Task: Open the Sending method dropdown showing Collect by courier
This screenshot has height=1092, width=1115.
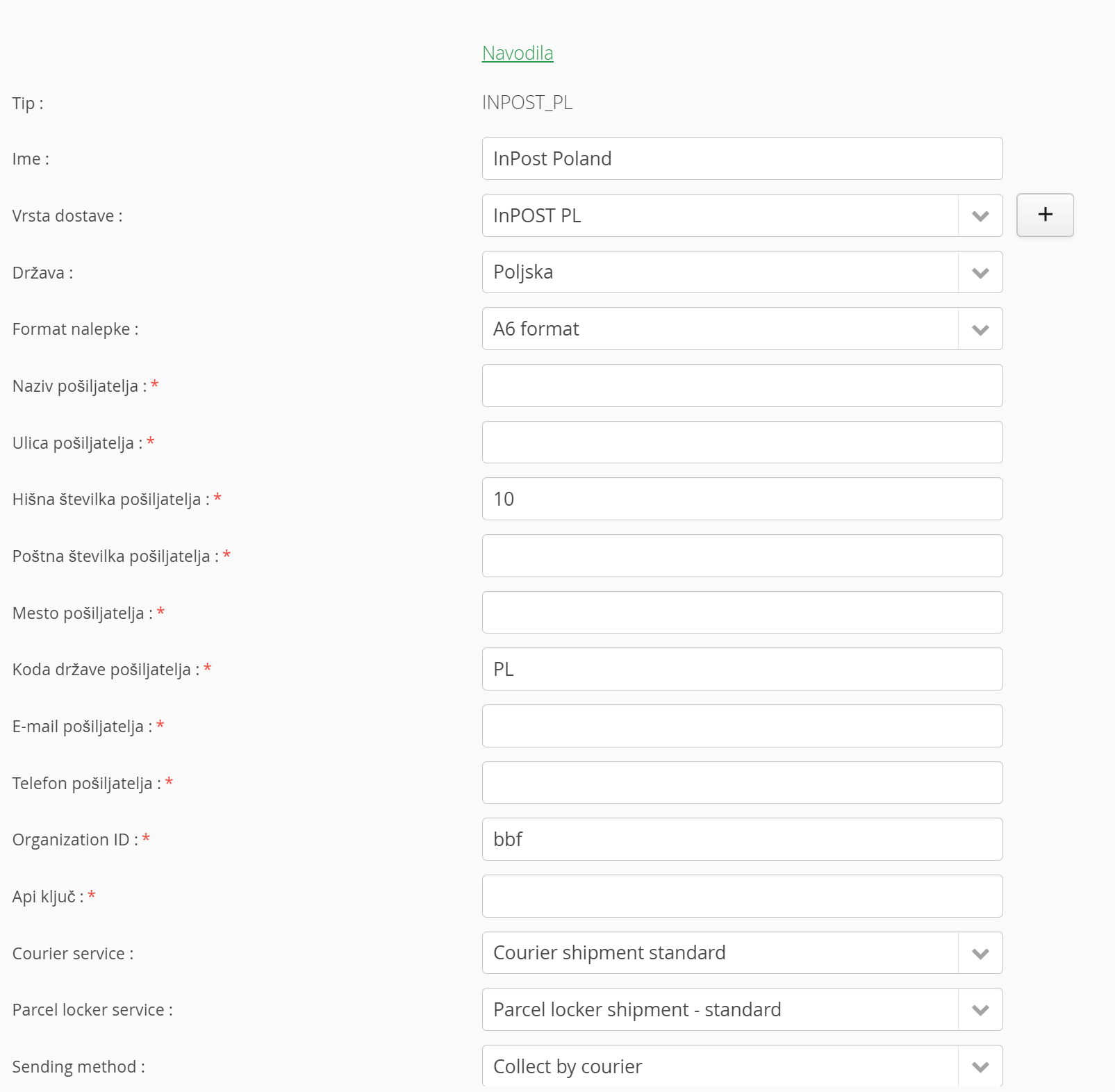Action: click(x=742, y=1066)
